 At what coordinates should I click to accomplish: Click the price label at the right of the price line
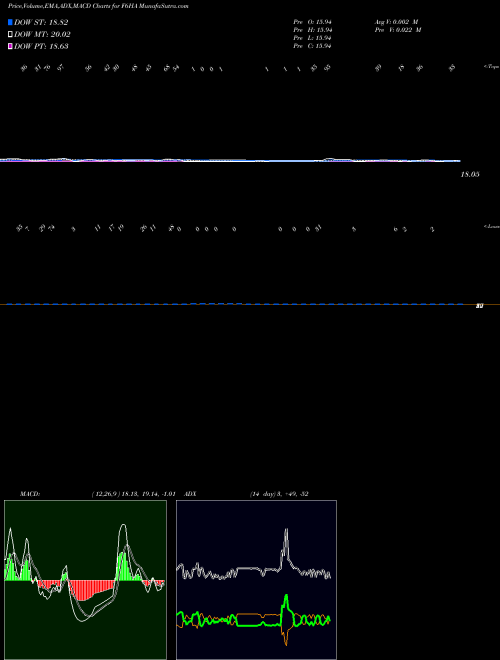click(470, 174)
